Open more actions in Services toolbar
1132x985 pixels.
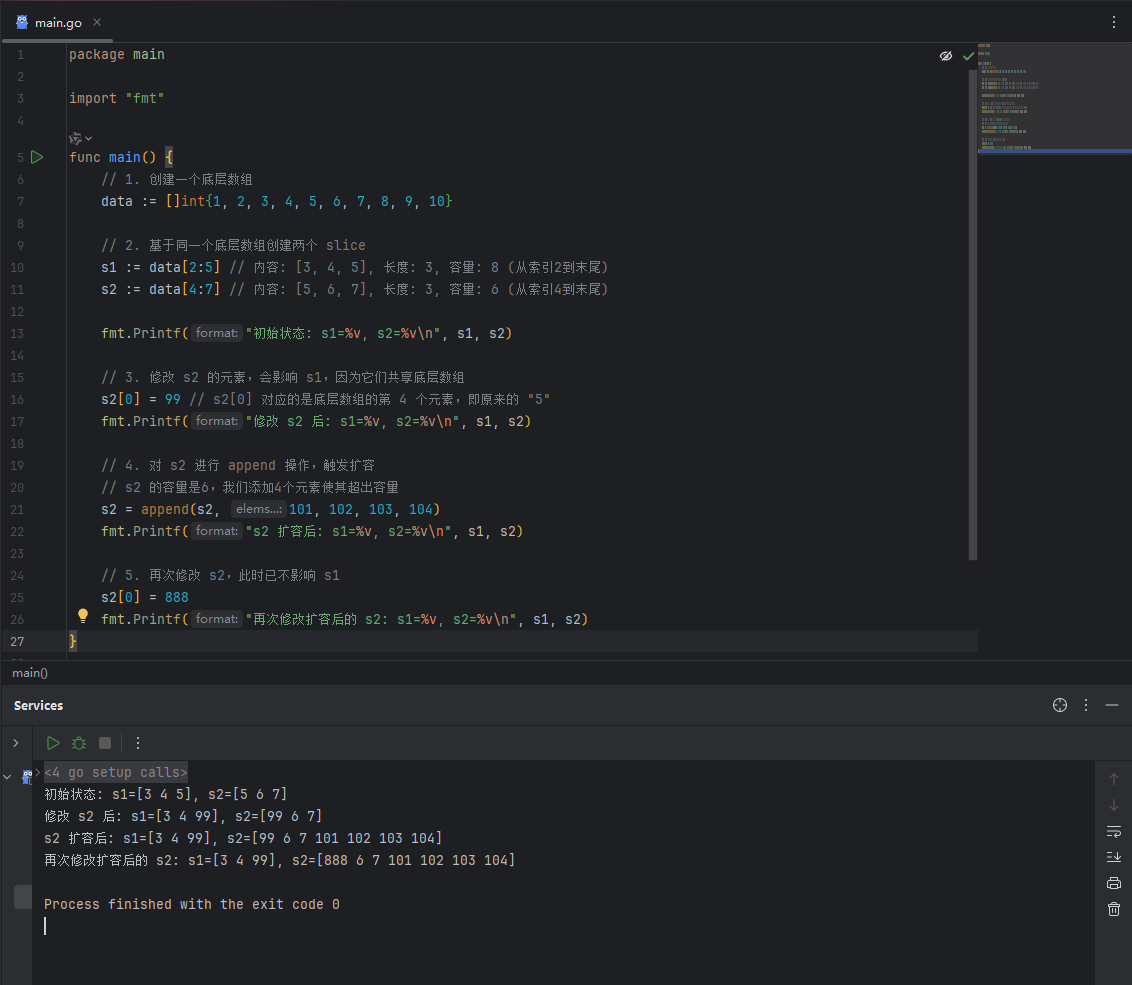[138, 743]
